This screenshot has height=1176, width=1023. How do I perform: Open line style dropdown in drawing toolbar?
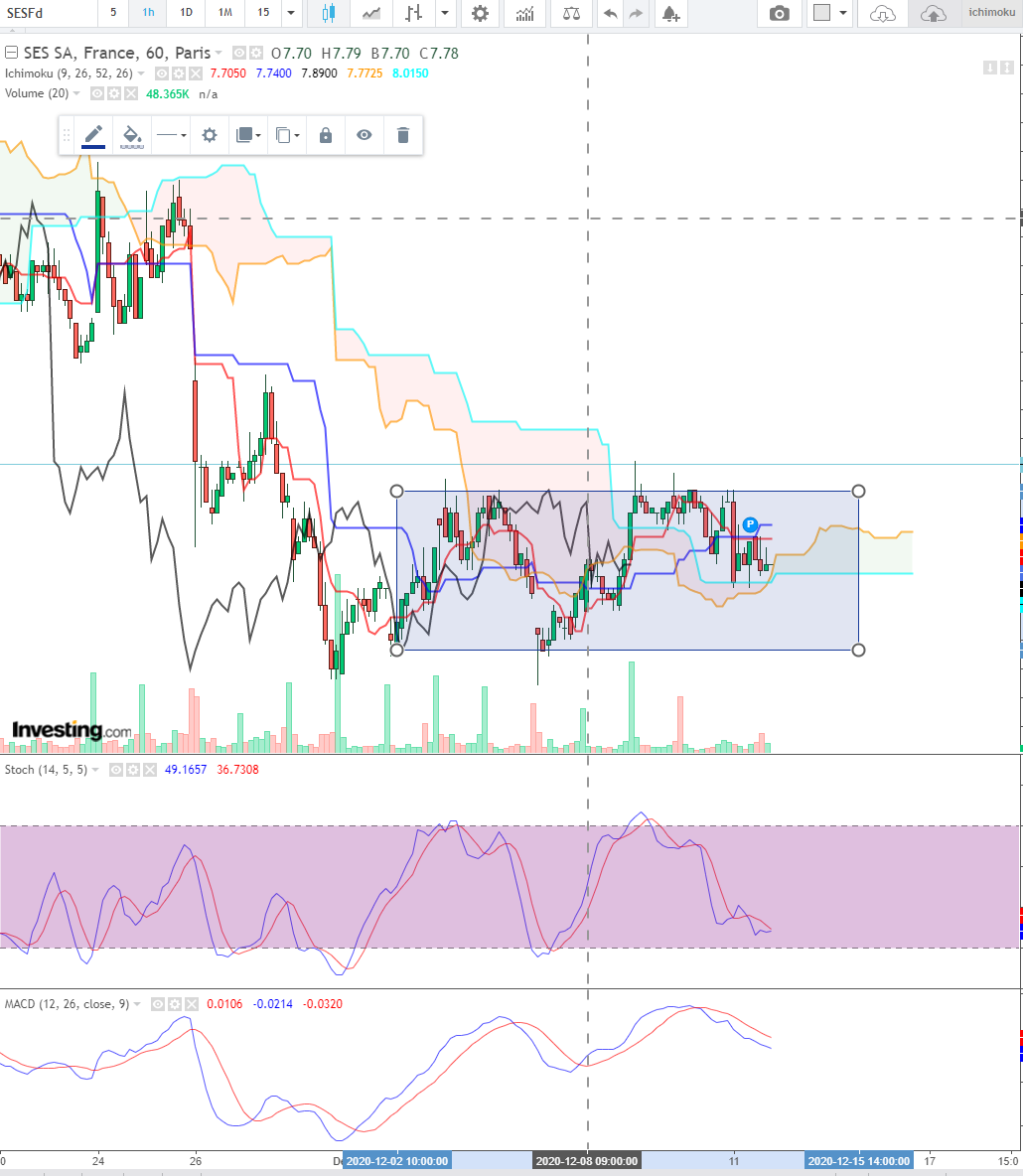point(171,135)
